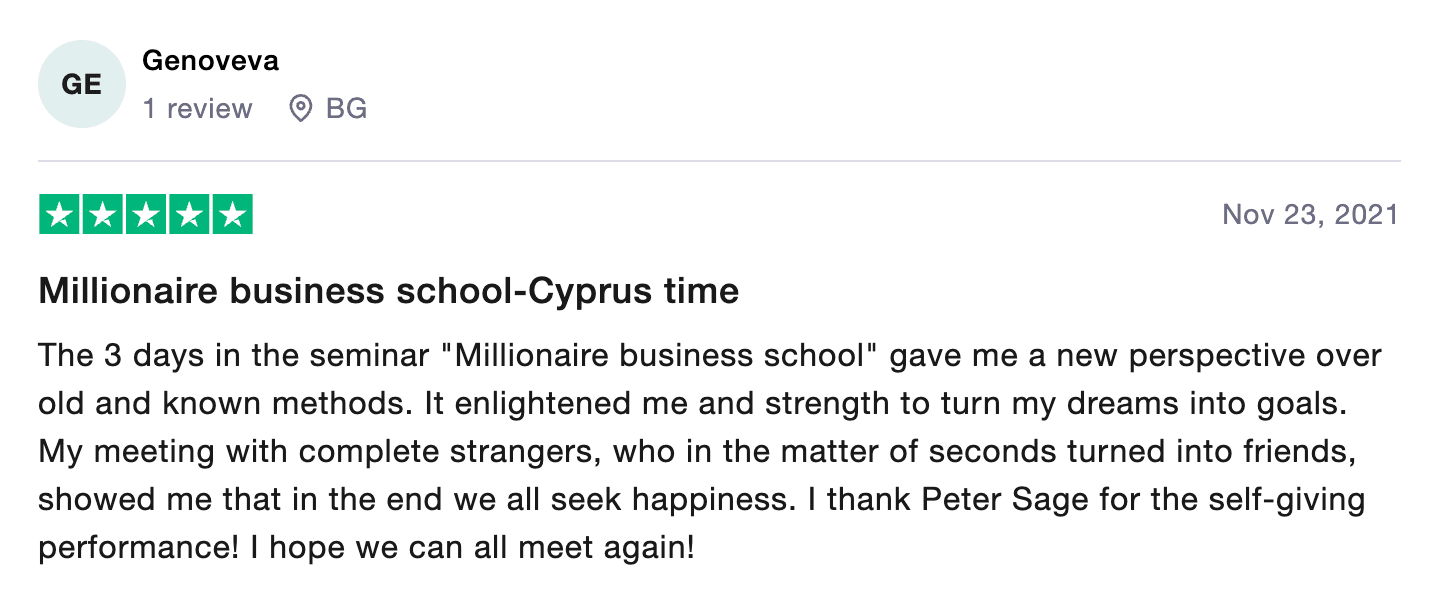The height and width of the screenshot is (592, 1438).
Task: Click the third green rating star
Action: (146, 215)
